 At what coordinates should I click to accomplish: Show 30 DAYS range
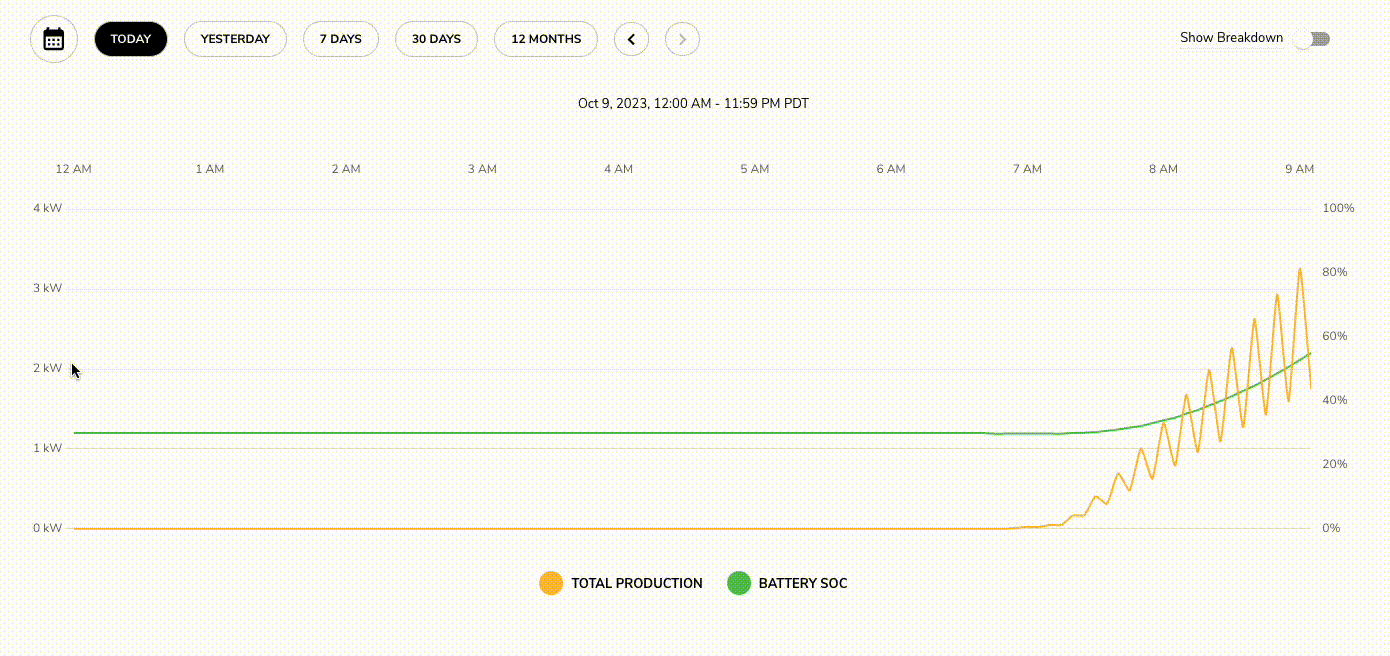(x=436, y=39)
